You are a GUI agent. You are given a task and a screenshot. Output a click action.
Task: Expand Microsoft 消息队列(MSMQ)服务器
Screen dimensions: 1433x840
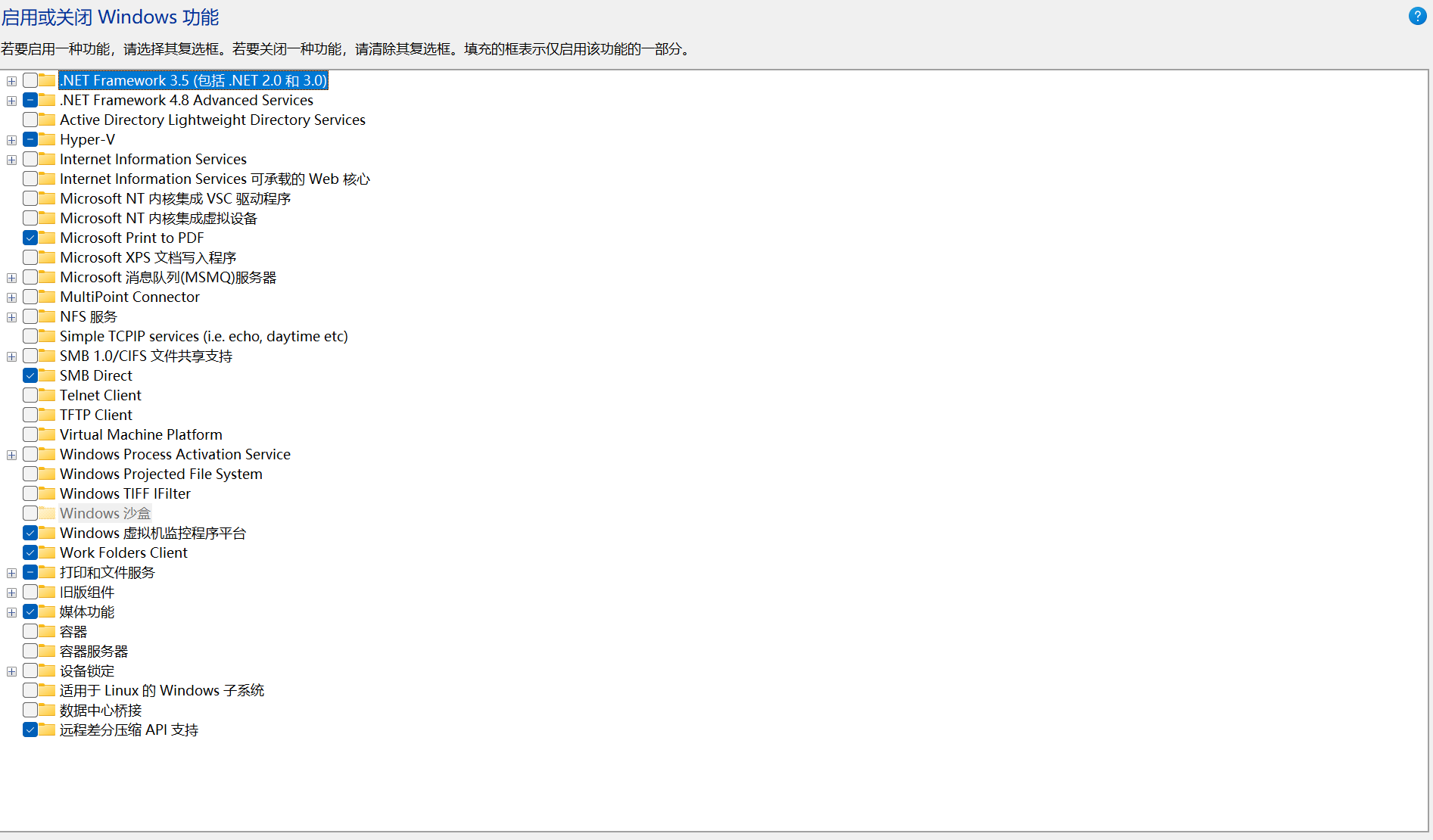point(11,278)
